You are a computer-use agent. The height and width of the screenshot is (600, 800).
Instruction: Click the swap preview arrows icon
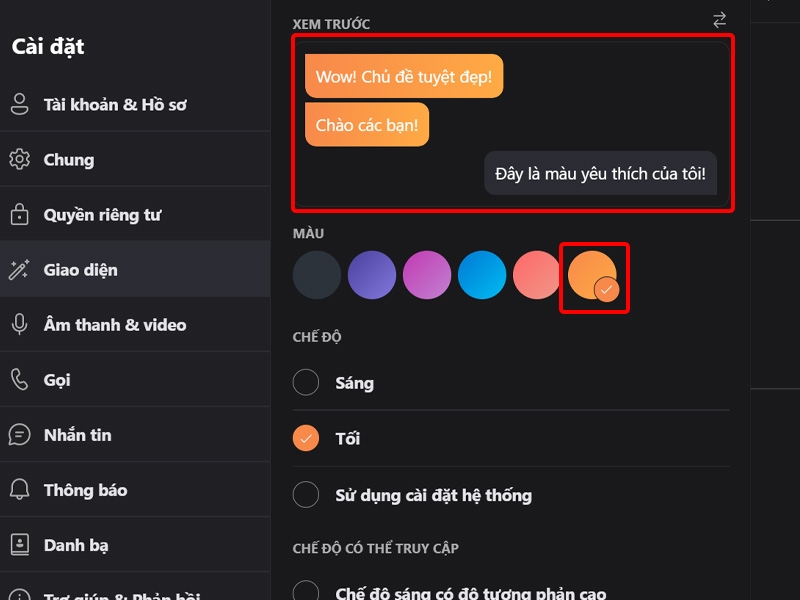719,20
